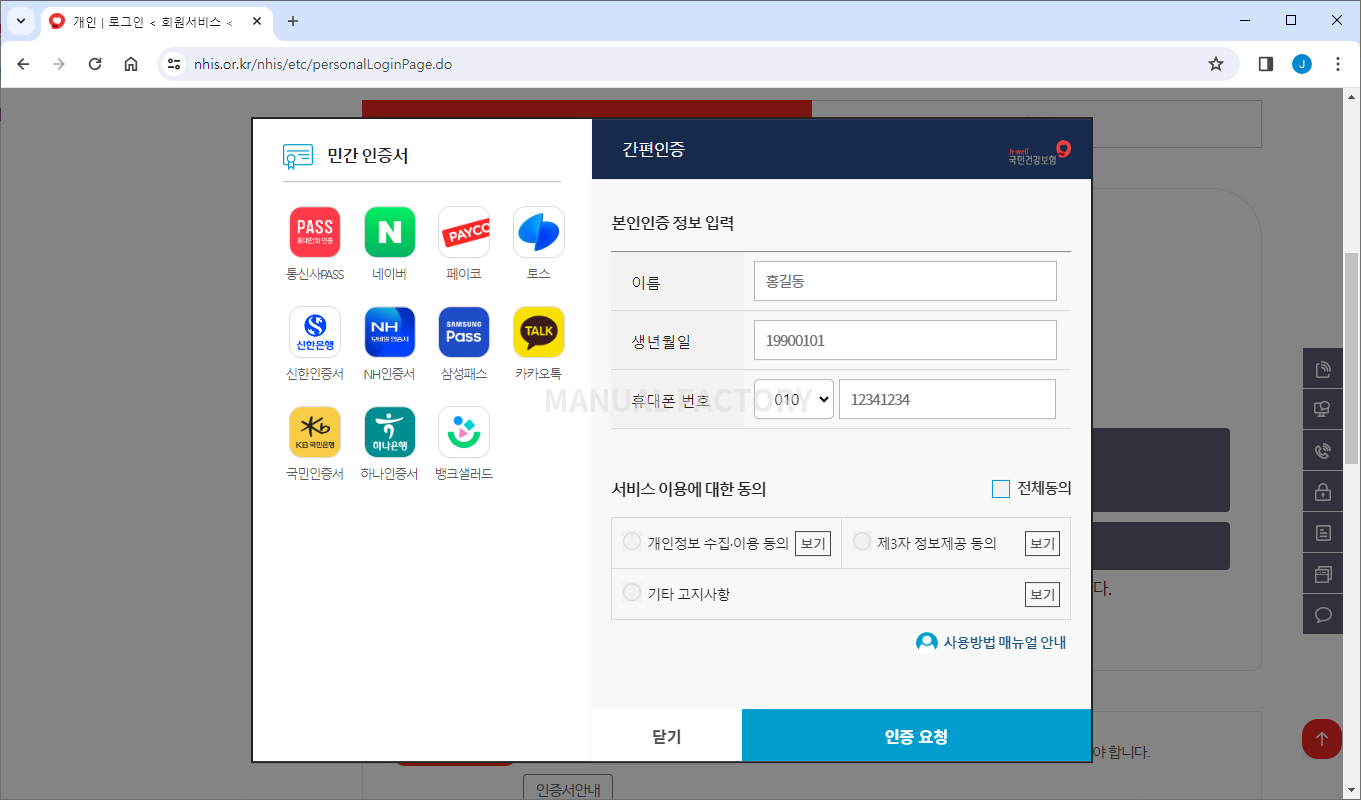Go back in browser history
Viewport: 1361px width, 800px height.
(23, 64)
